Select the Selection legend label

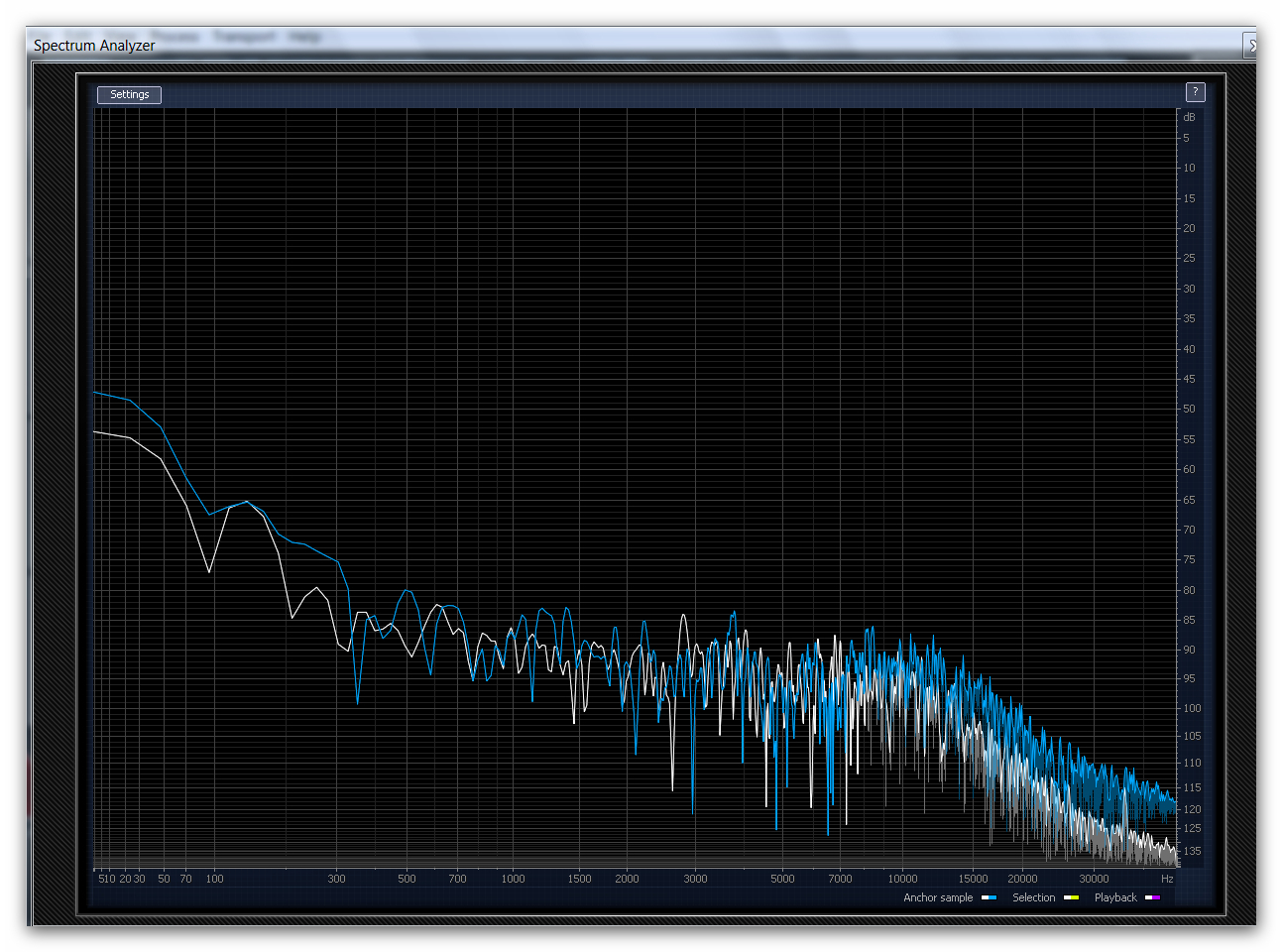(x=1033, y=898)
